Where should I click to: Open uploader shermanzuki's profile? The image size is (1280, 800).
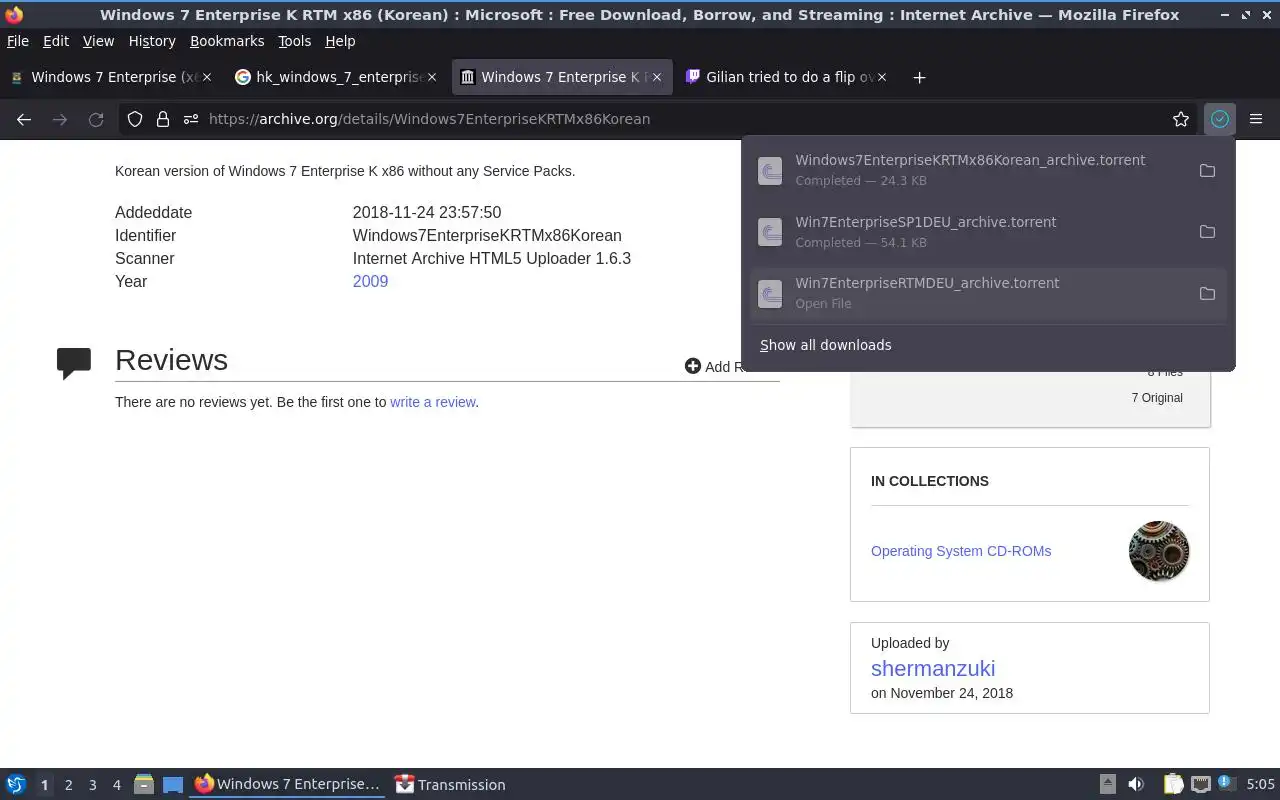coord(933,668)
